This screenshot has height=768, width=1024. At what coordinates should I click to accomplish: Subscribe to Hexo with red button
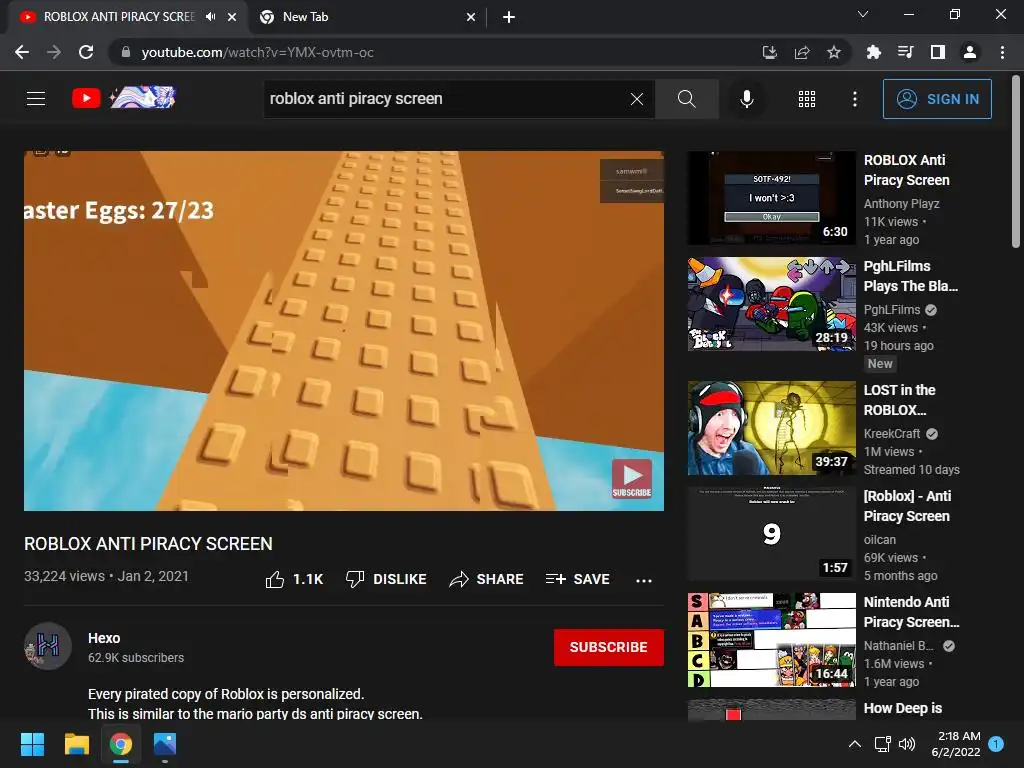coord(609,647)
